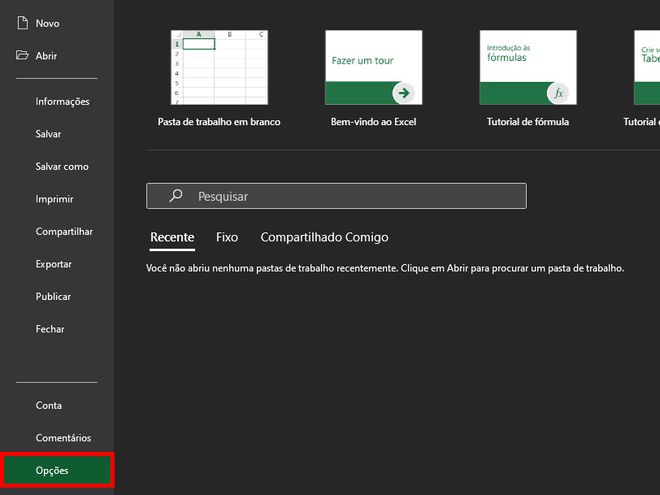This screenshot has height=495, width=660.
Task: Switch to the Recente tab
Action: [x=172, y=237]
